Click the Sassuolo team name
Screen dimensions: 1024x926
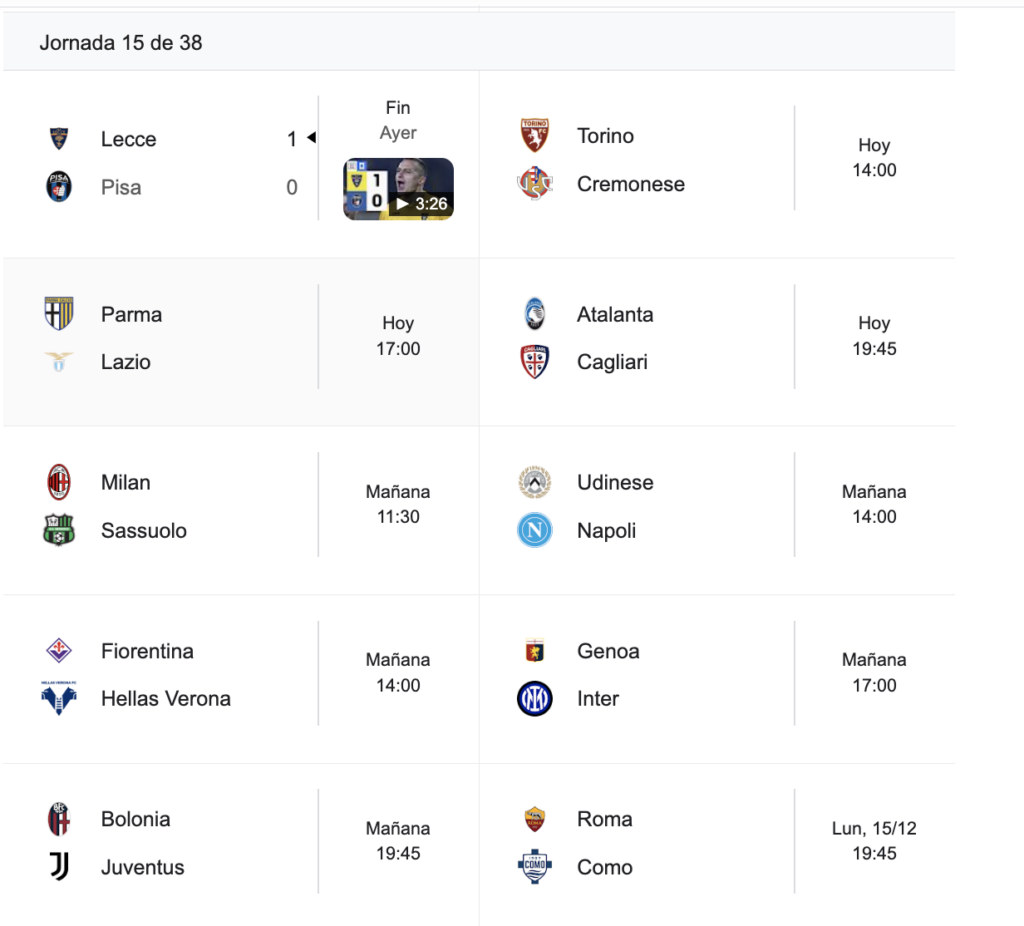tap(143, 530)
